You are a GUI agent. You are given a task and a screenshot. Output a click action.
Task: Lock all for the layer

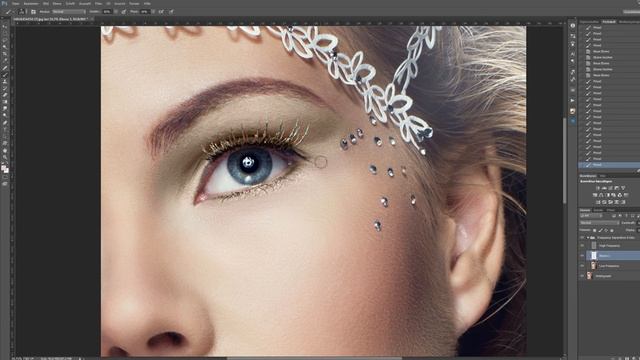pyautogui.click(x=612, y=230)
